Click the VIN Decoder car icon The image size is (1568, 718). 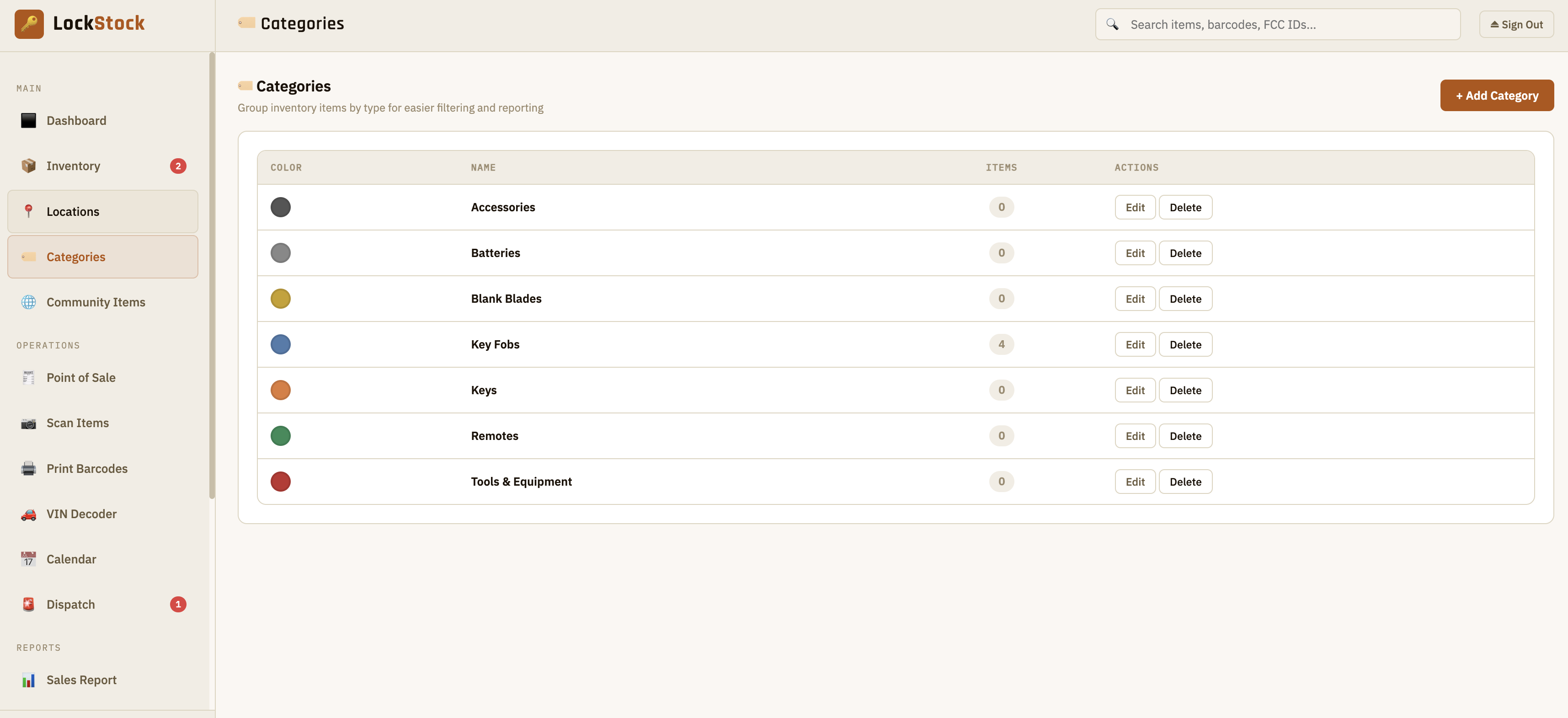tap(29, 514)
